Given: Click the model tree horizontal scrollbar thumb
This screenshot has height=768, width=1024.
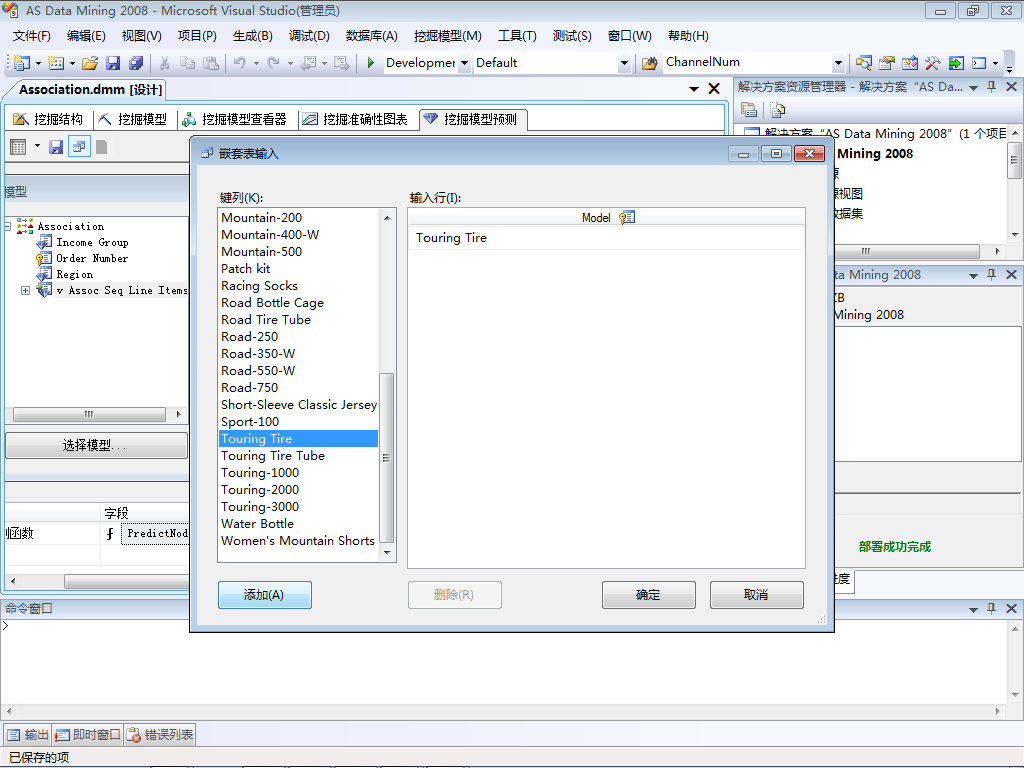Looking at the screenshot, I should click(x=89, y=414).
